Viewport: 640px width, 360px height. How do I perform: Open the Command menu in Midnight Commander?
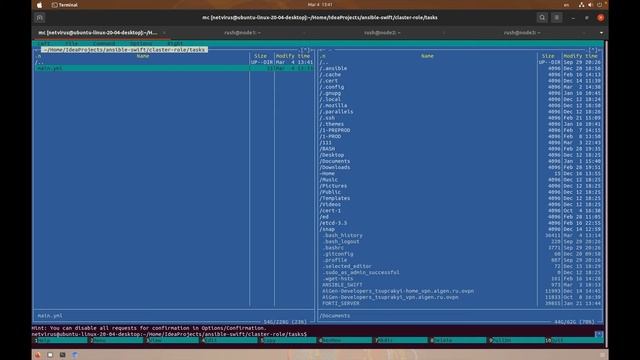point(104,43)
